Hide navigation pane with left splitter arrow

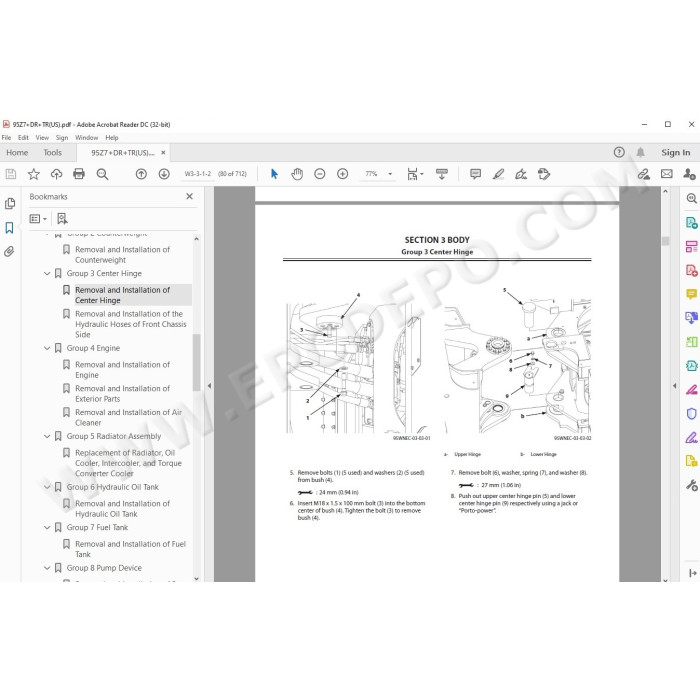(209, 385)
